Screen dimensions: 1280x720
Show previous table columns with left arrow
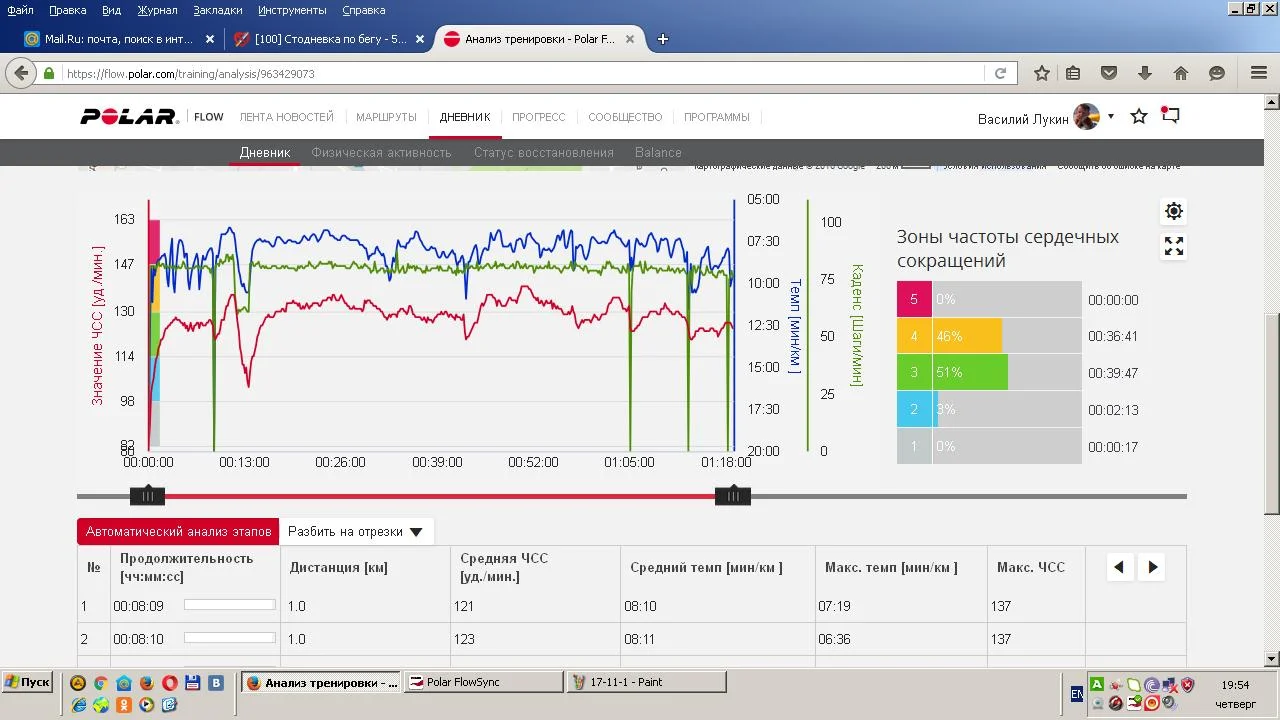point(1119,567)
